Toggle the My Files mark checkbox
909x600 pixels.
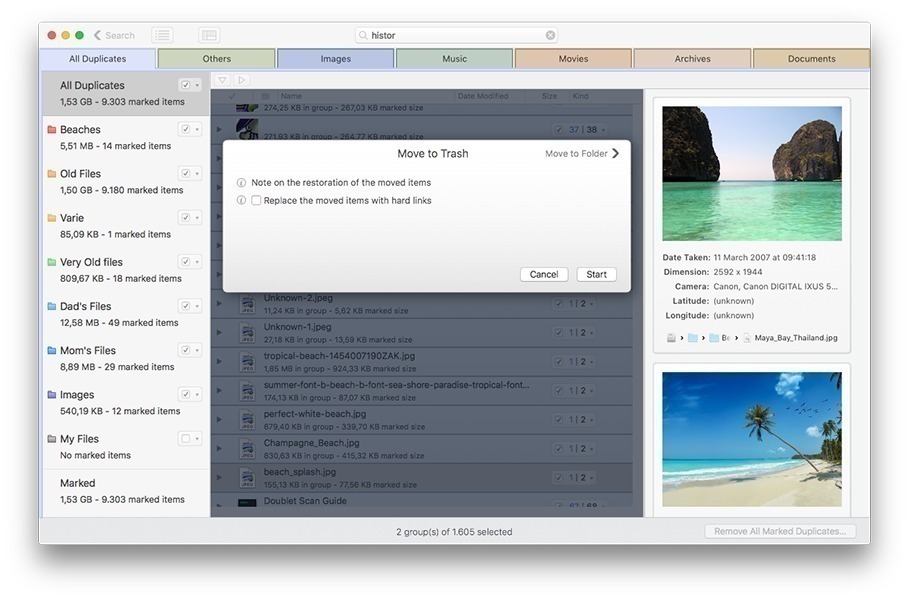185,439
